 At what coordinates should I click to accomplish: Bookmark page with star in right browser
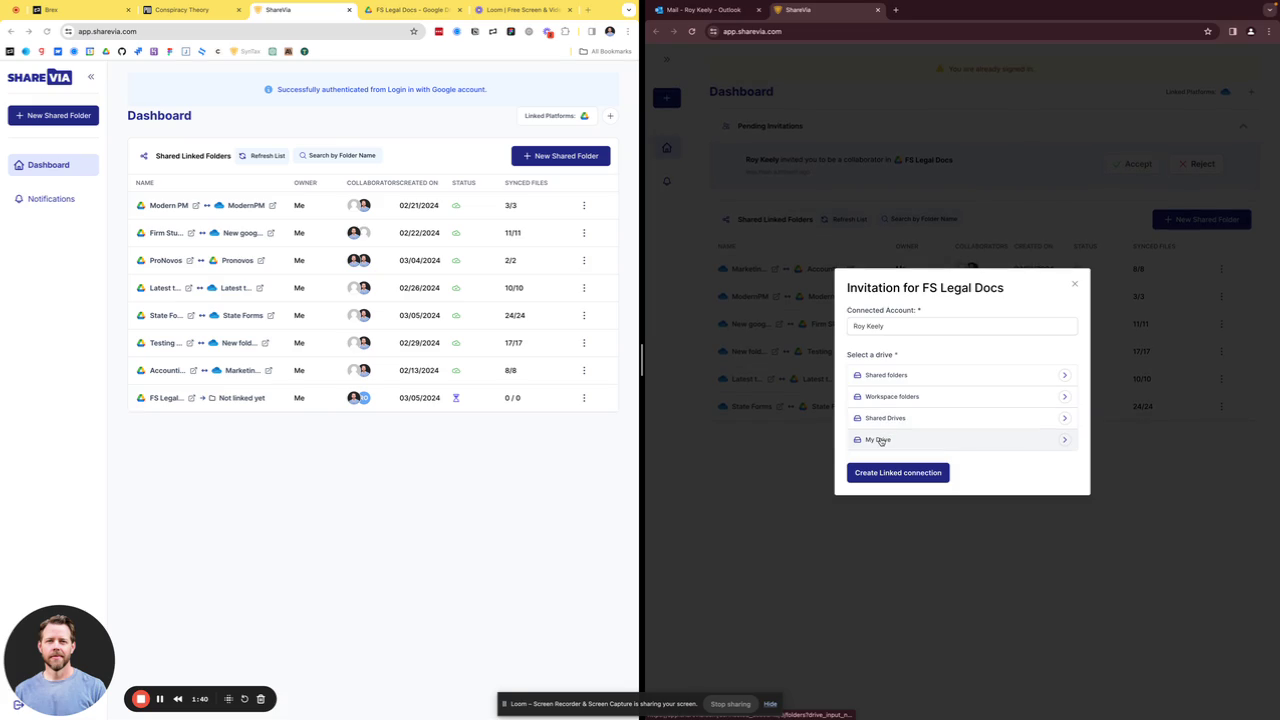[1208, 31]
